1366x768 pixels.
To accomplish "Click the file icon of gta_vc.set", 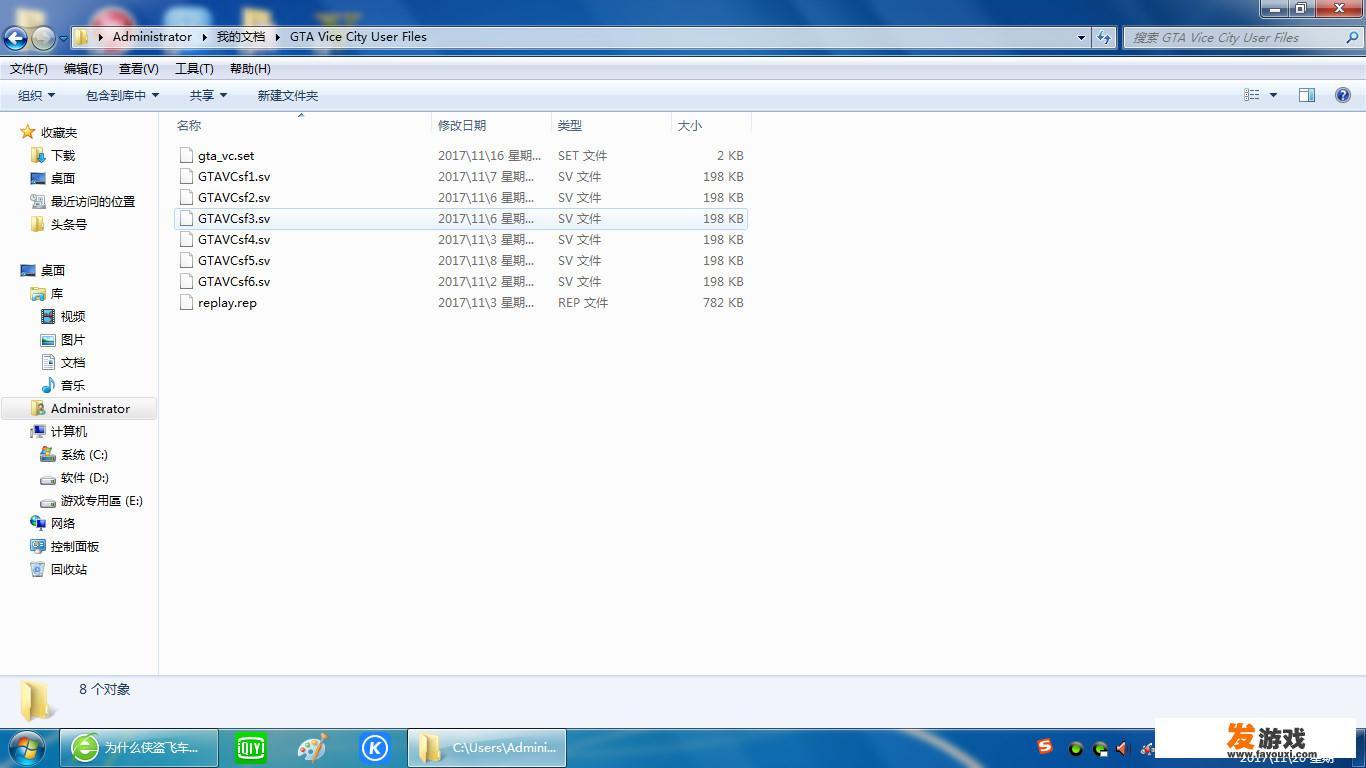I will [x=186, y=155].
